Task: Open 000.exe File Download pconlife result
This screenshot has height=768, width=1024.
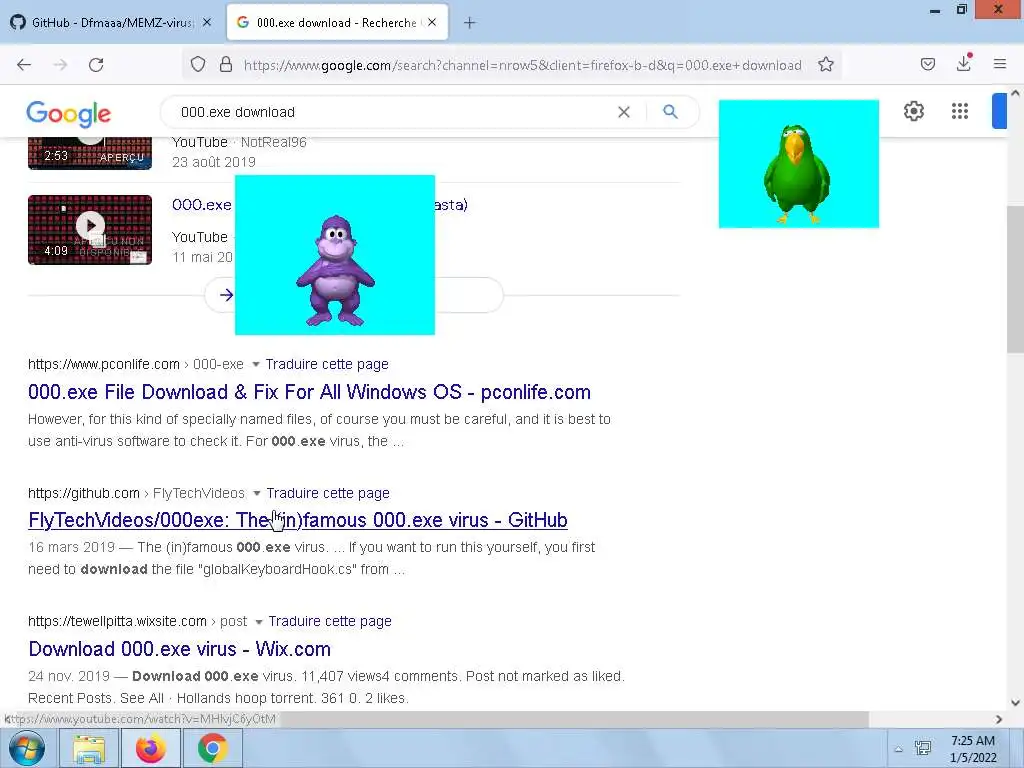Action: point(309,392)
